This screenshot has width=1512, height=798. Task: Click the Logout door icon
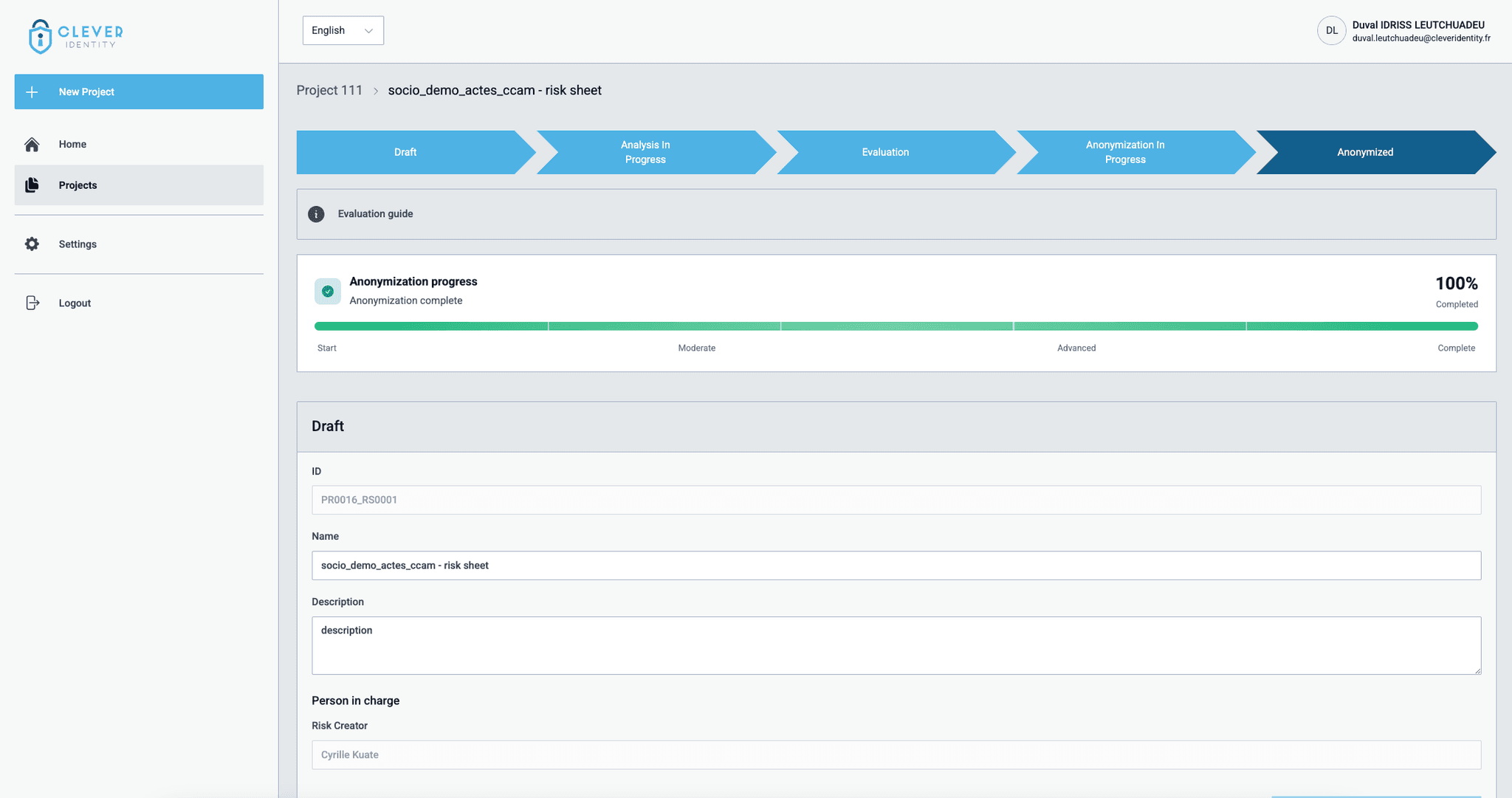[x=32, y=303]
